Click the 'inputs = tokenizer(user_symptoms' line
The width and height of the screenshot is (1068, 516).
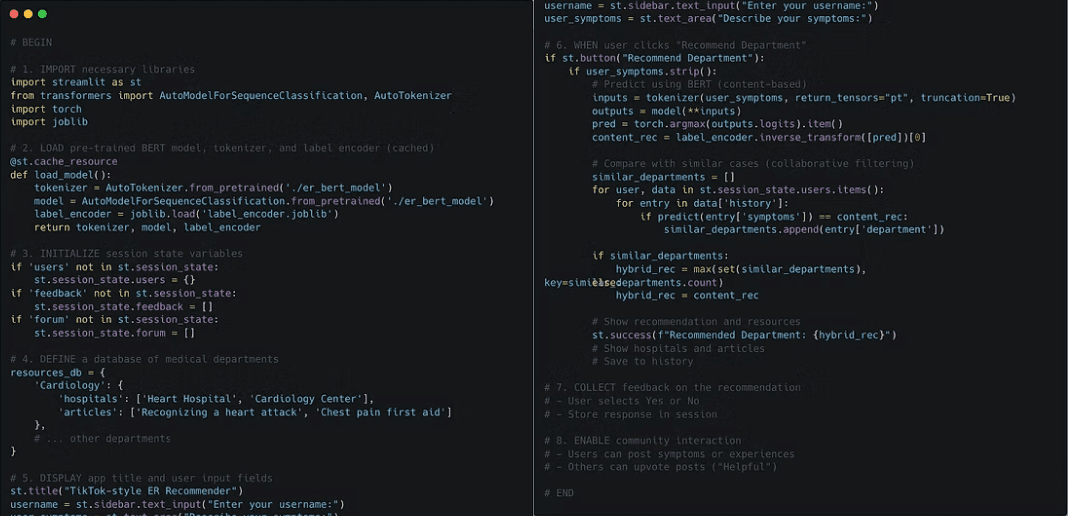pos(804,98)
